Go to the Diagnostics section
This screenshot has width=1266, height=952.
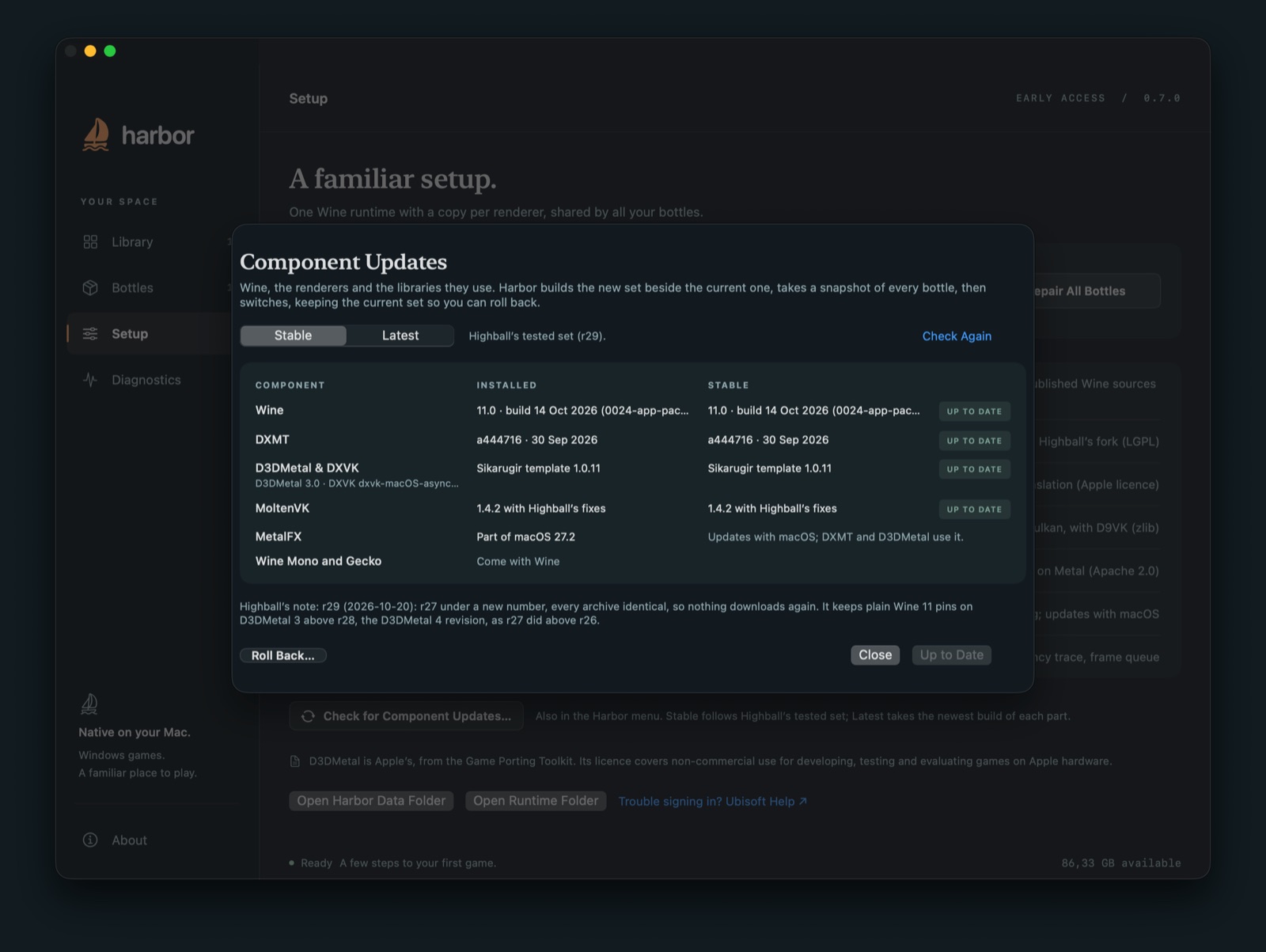[x=146, y=379]
